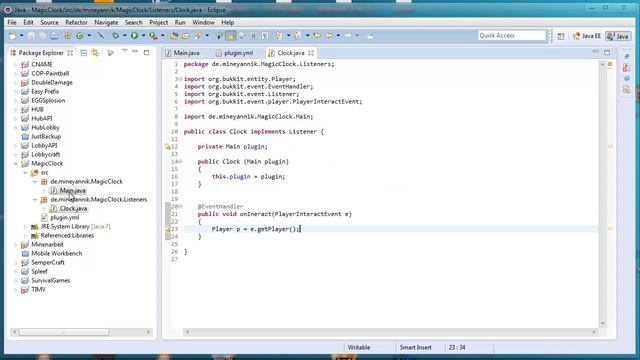Open the Source menu
The width and height of the screenshot is (640, 360).
(x=49, y=22)
